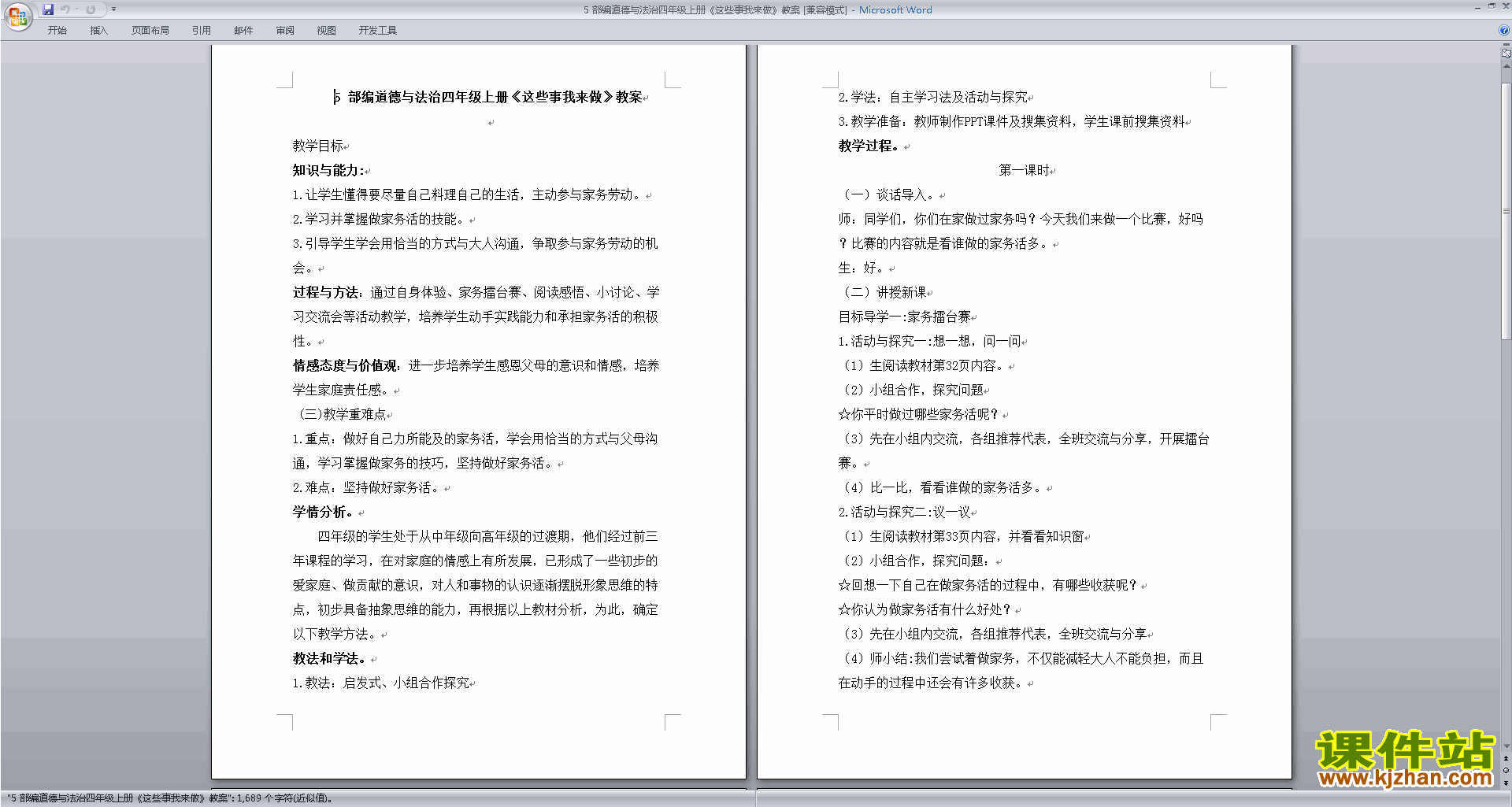
Task: Click the 教学过程。 heading on page two
Action: tap(869, 146)
